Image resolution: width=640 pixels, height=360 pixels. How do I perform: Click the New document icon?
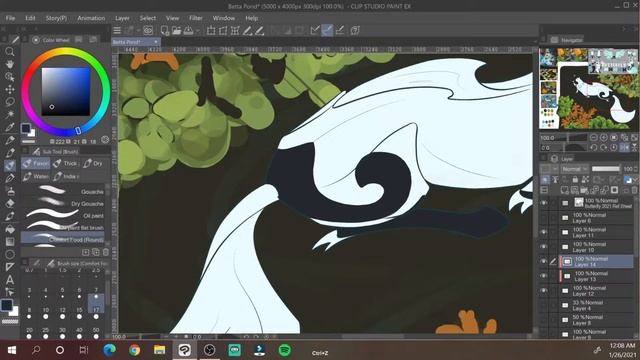(x=164, y=31)
